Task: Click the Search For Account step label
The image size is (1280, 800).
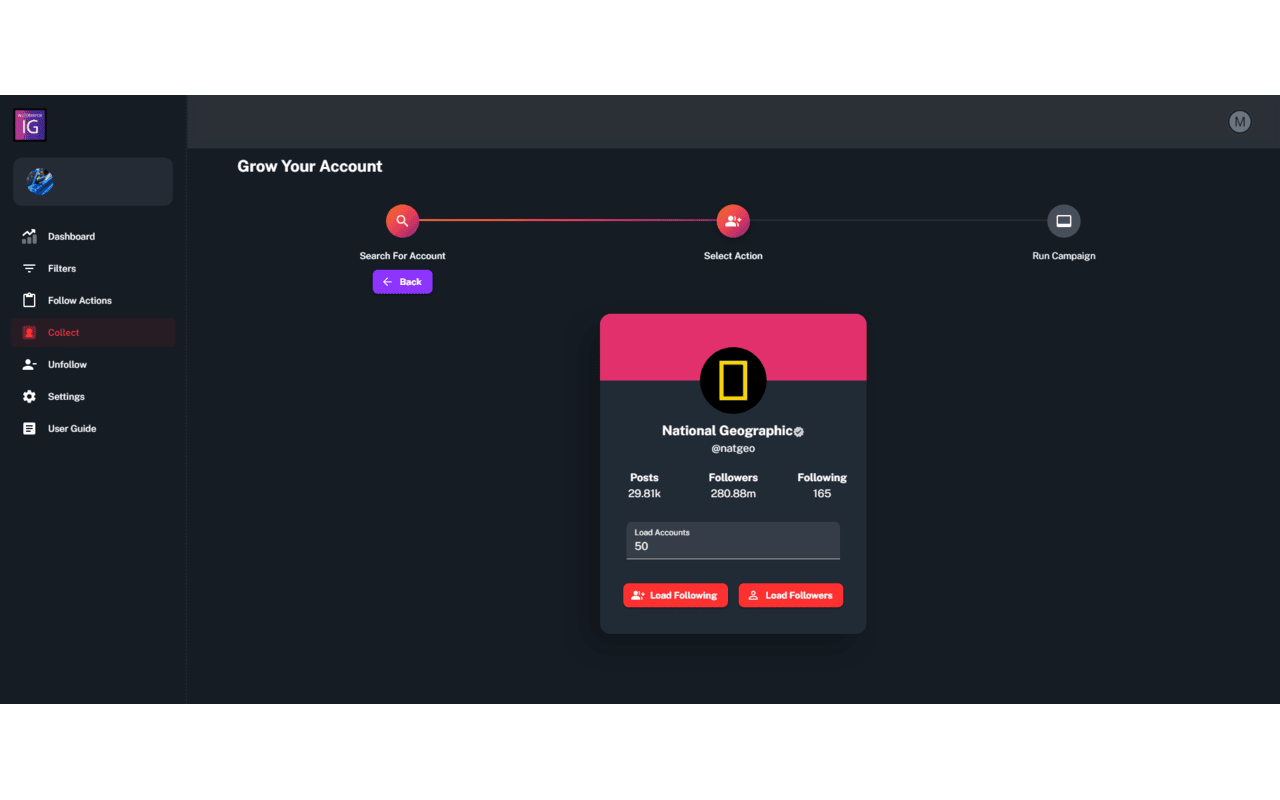Action: point(403,256)
